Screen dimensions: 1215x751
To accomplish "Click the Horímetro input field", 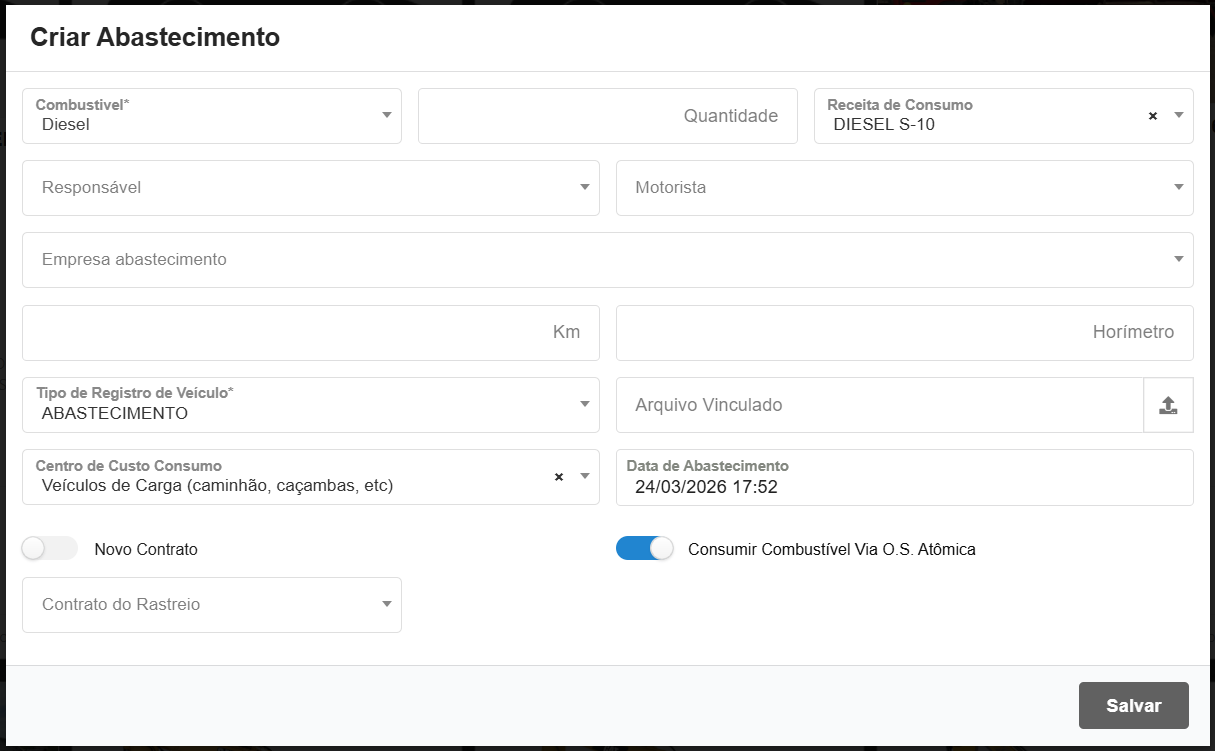I will [904, 333].
